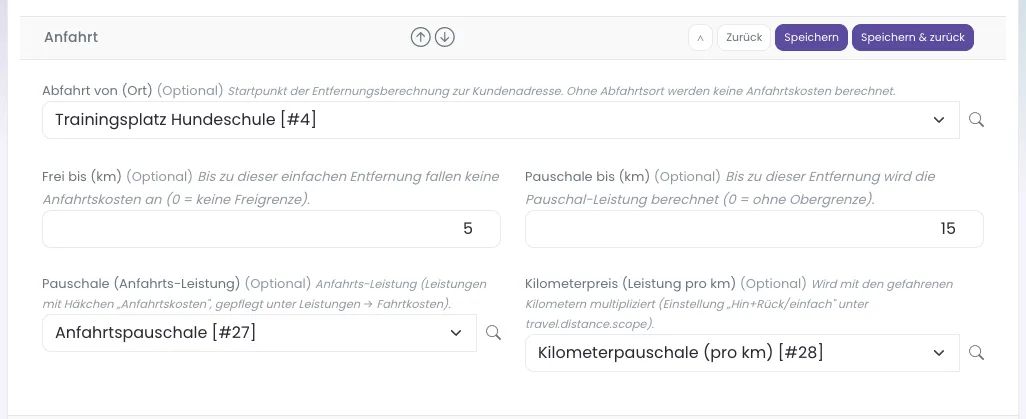Click the Zurück button

[744, 37]
